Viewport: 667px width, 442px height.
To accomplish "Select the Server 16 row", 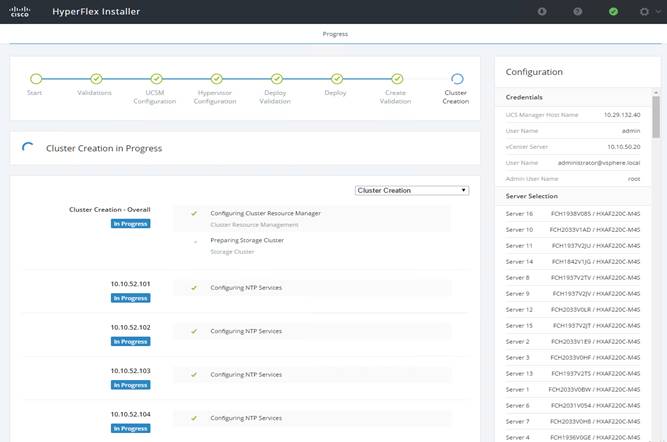I will [573, 214].
